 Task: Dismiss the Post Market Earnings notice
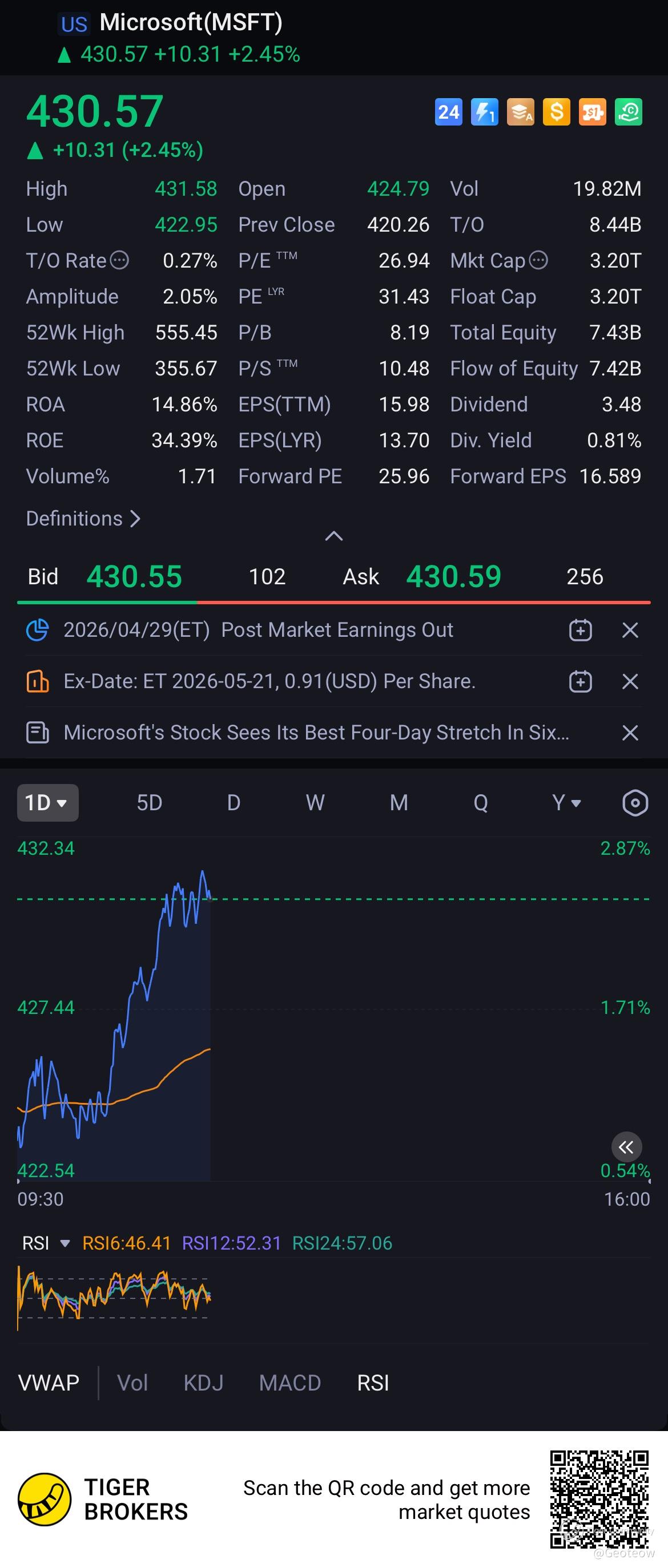[630, 630]
